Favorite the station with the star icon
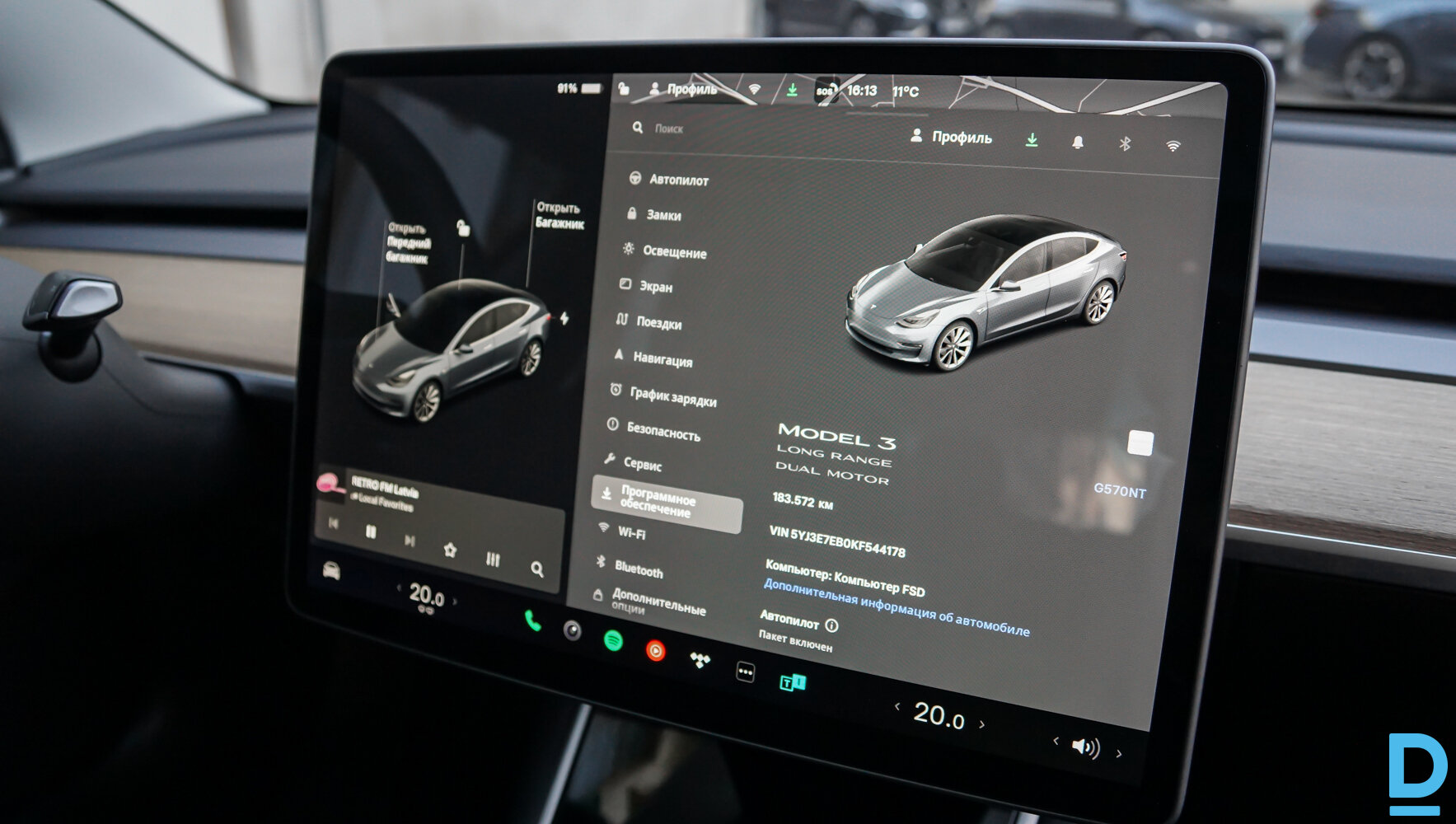 450,550
